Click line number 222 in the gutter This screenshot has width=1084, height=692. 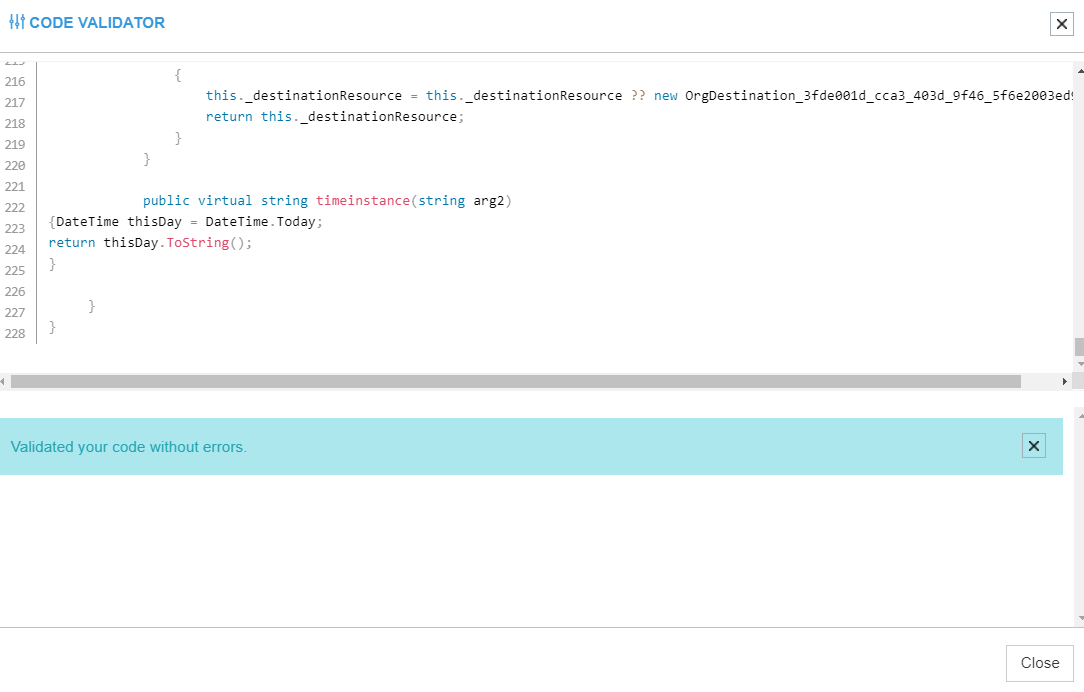pyautogui.click(x=14, y=208)
